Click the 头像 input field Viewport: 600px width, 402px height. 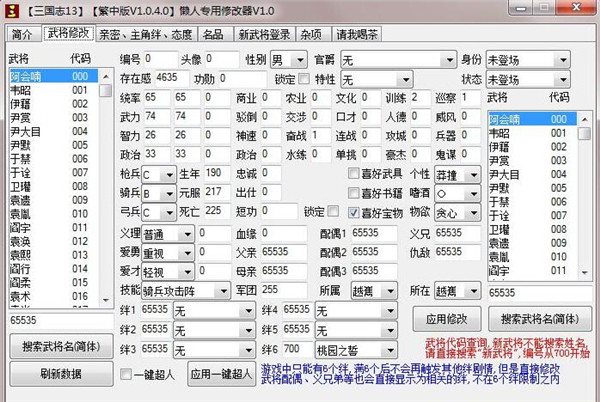(x=222, y=59)
